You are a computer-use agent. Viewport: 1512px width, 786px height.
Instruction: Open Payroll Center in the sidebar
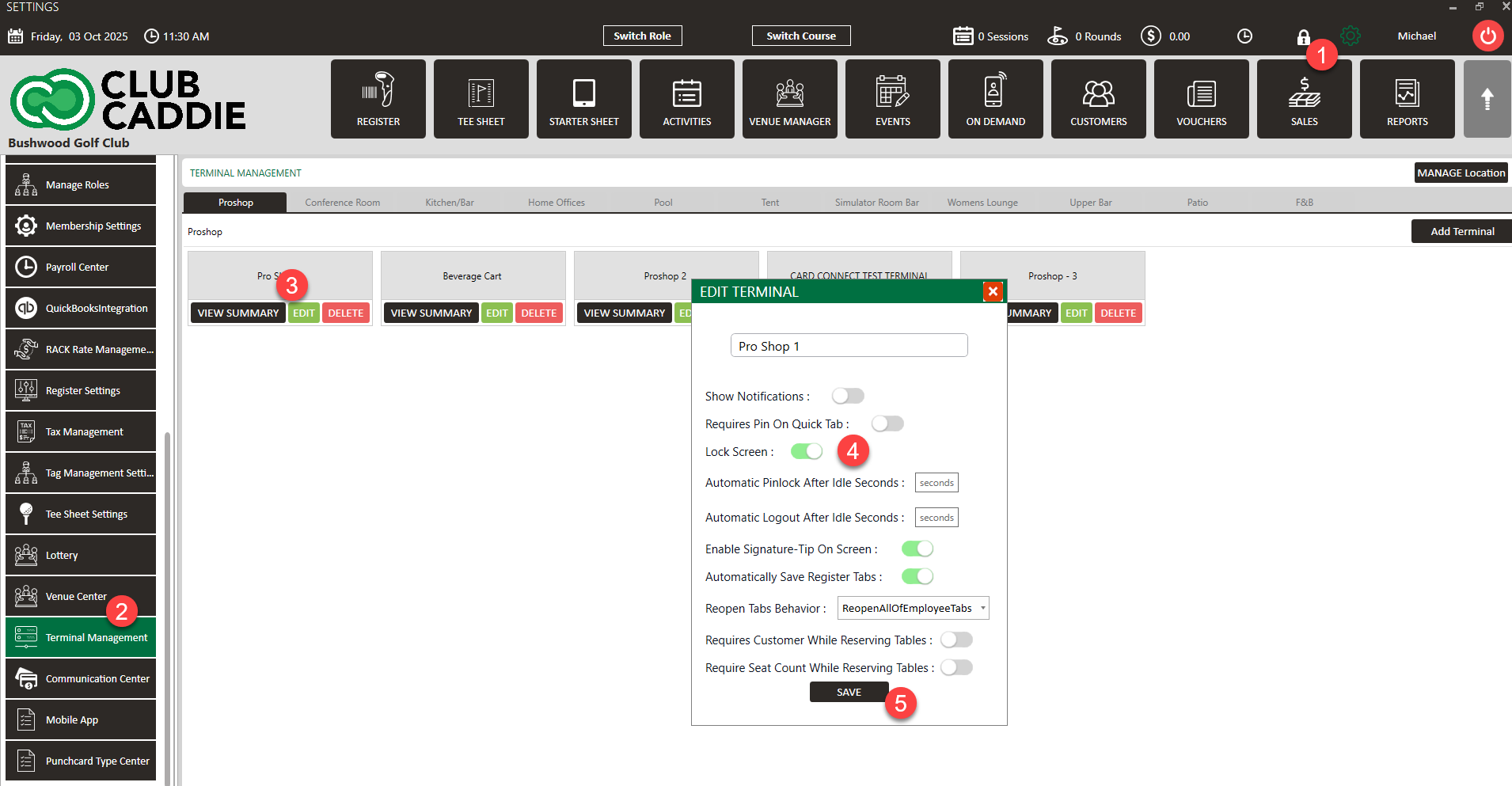pyautogui.click(x=81, y=267)
